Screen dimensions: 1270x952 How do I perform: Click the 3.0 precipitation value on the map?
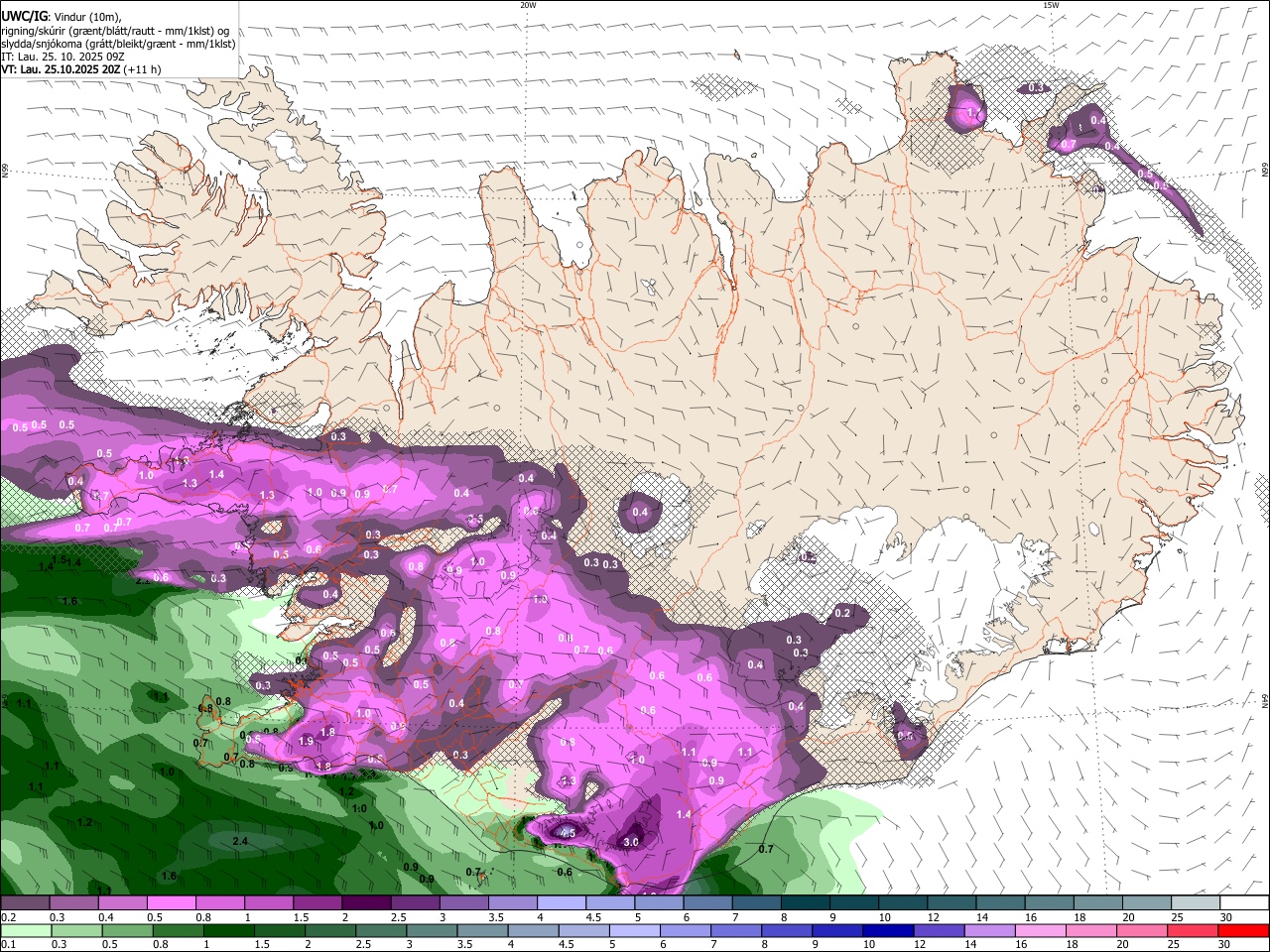point(631,842)
